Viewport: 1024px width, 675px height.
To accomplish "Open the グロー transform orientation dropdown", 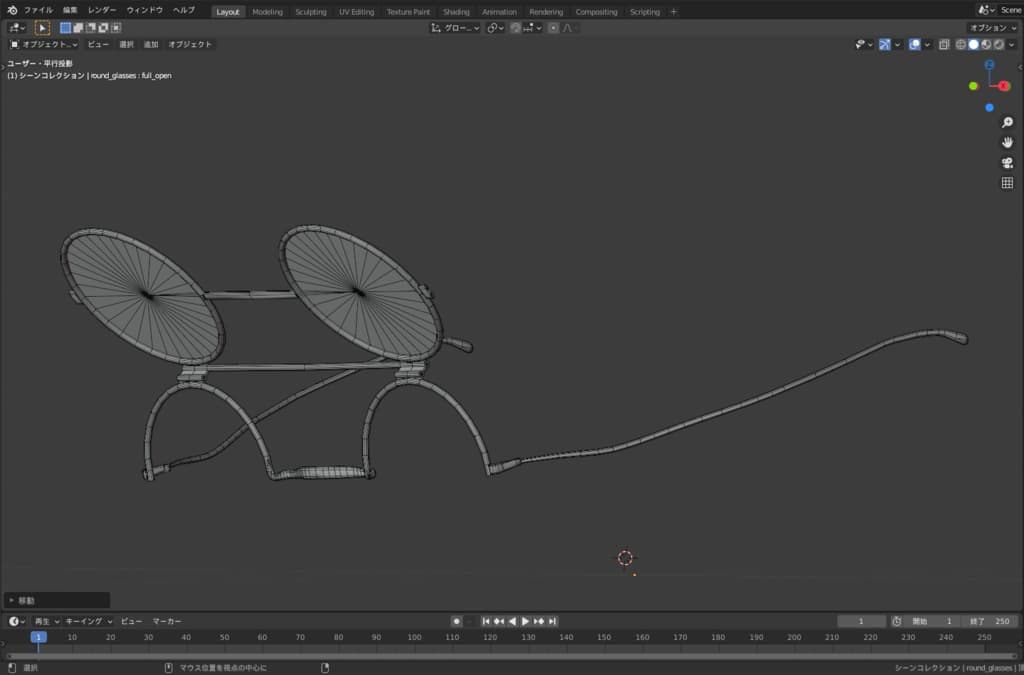I will pos(455,28).
